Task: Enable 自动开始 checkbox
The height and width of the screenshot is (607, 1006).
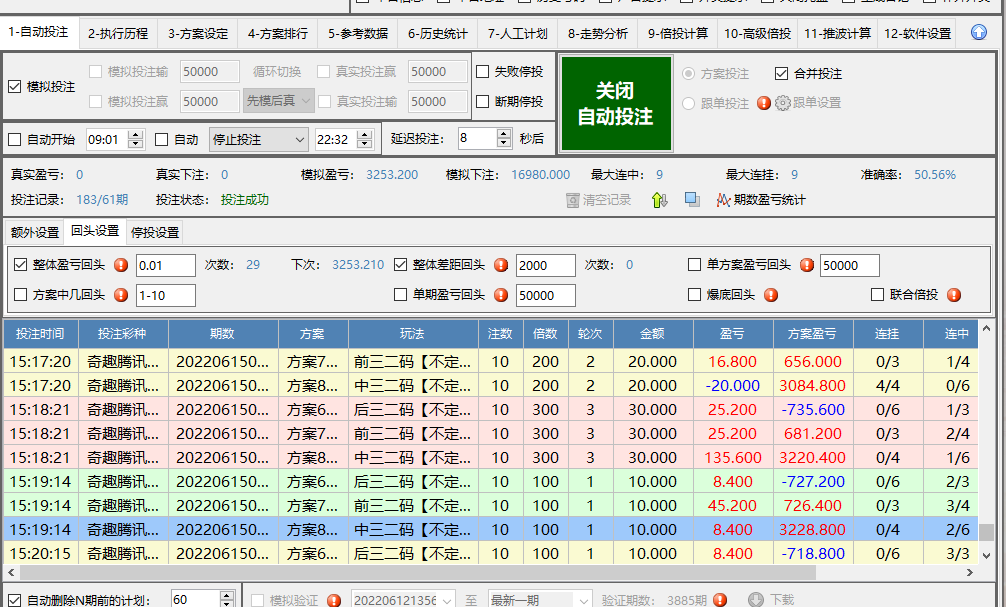Action: point(15,139)
